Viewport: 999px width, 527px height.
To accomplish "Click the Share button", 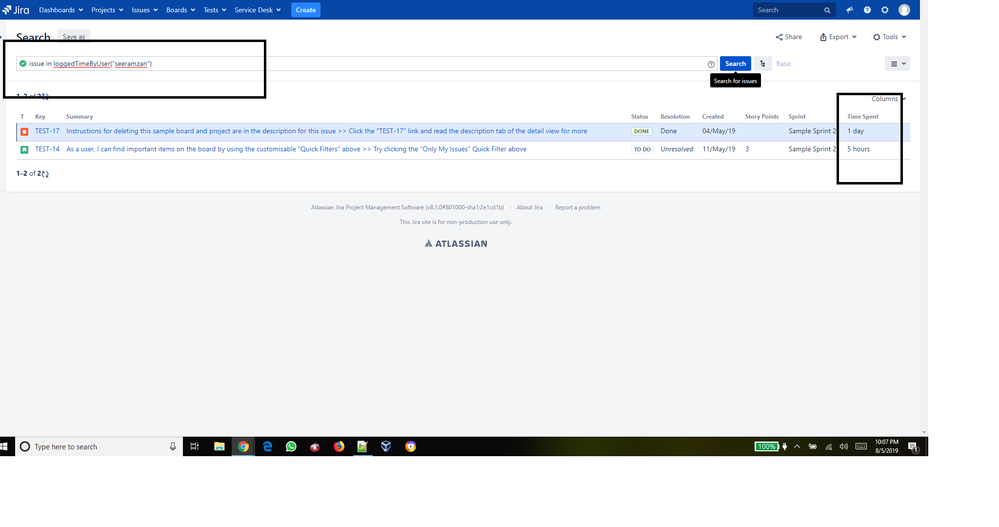I will (x=789, y=37).
